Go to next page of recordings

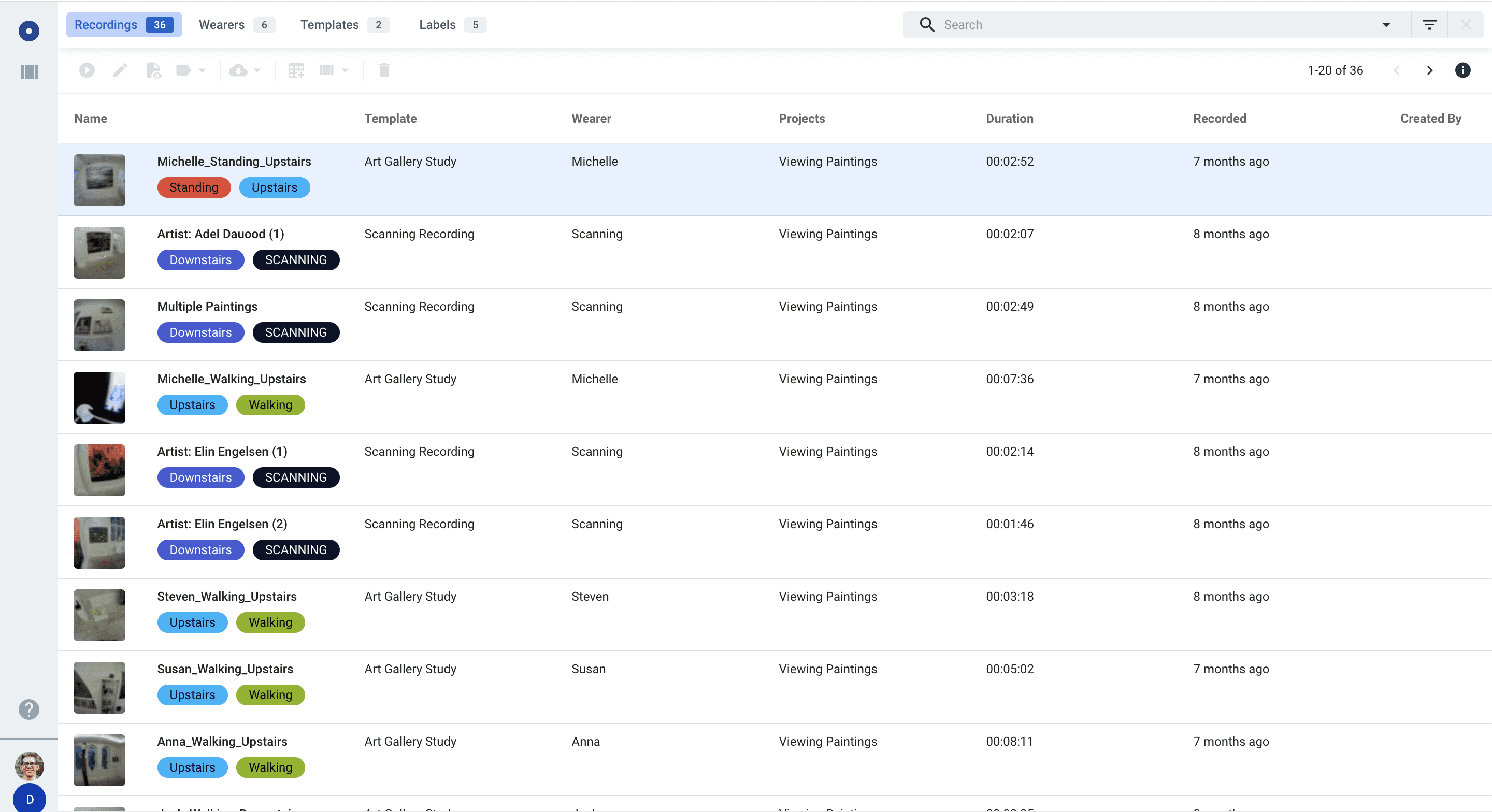pos(1429,70)
